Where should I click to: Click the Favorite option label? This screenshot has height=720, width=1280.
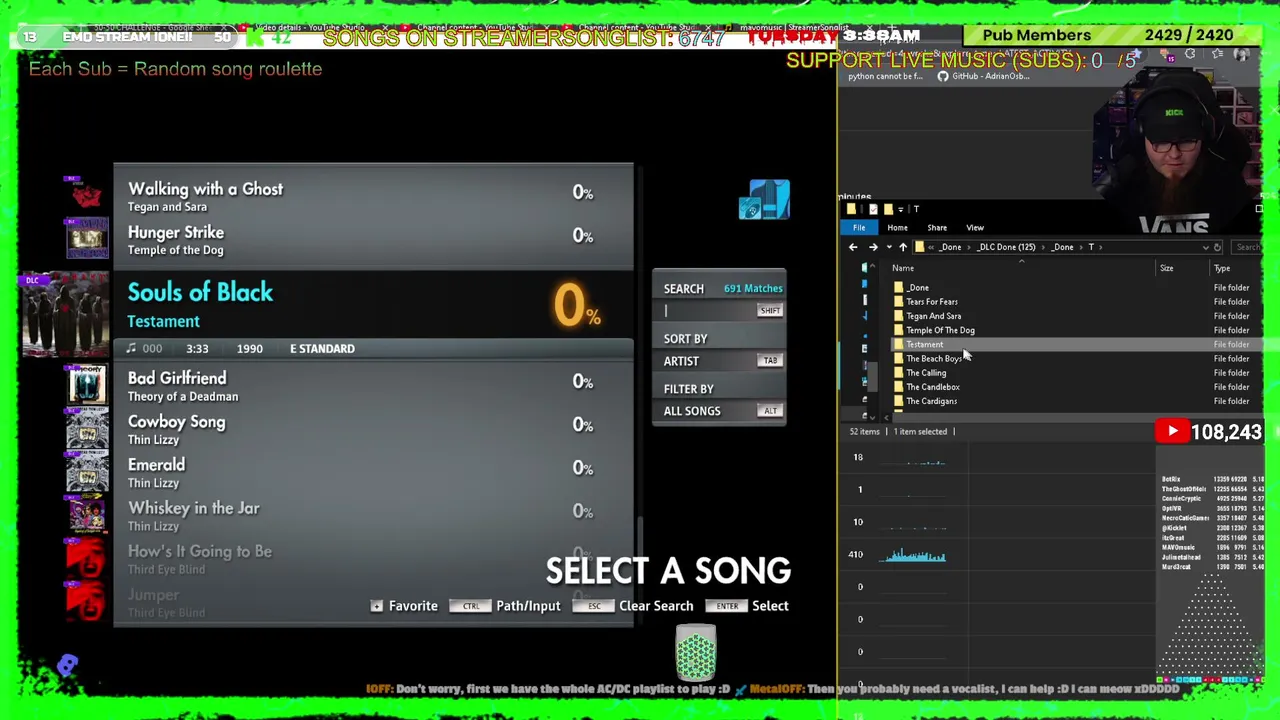pyautogui.click(x=413, y=606)
